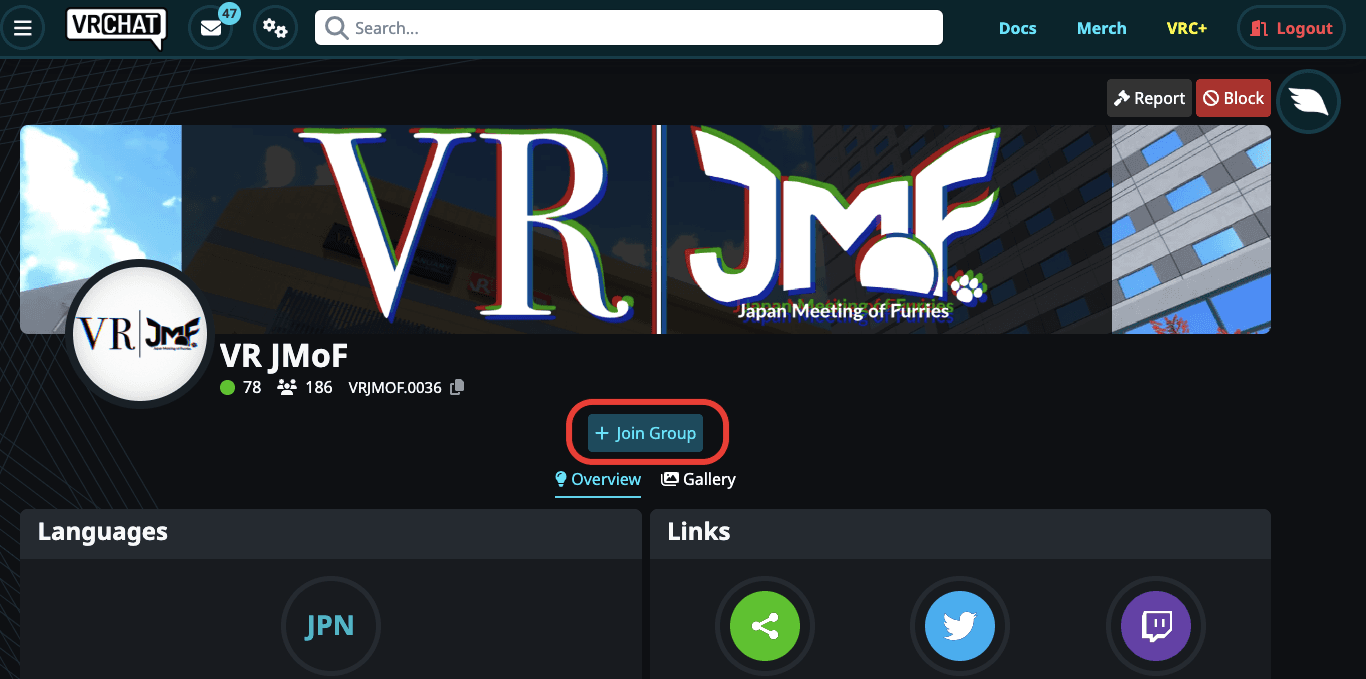Open the Merch page
The image size is (1366, 679).
tap(1101, 27)
